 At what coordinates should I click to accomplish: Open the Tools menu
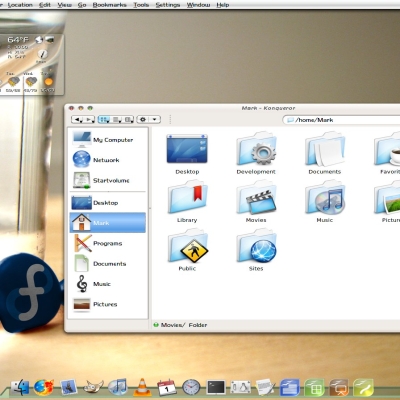(x=141, y=5)
